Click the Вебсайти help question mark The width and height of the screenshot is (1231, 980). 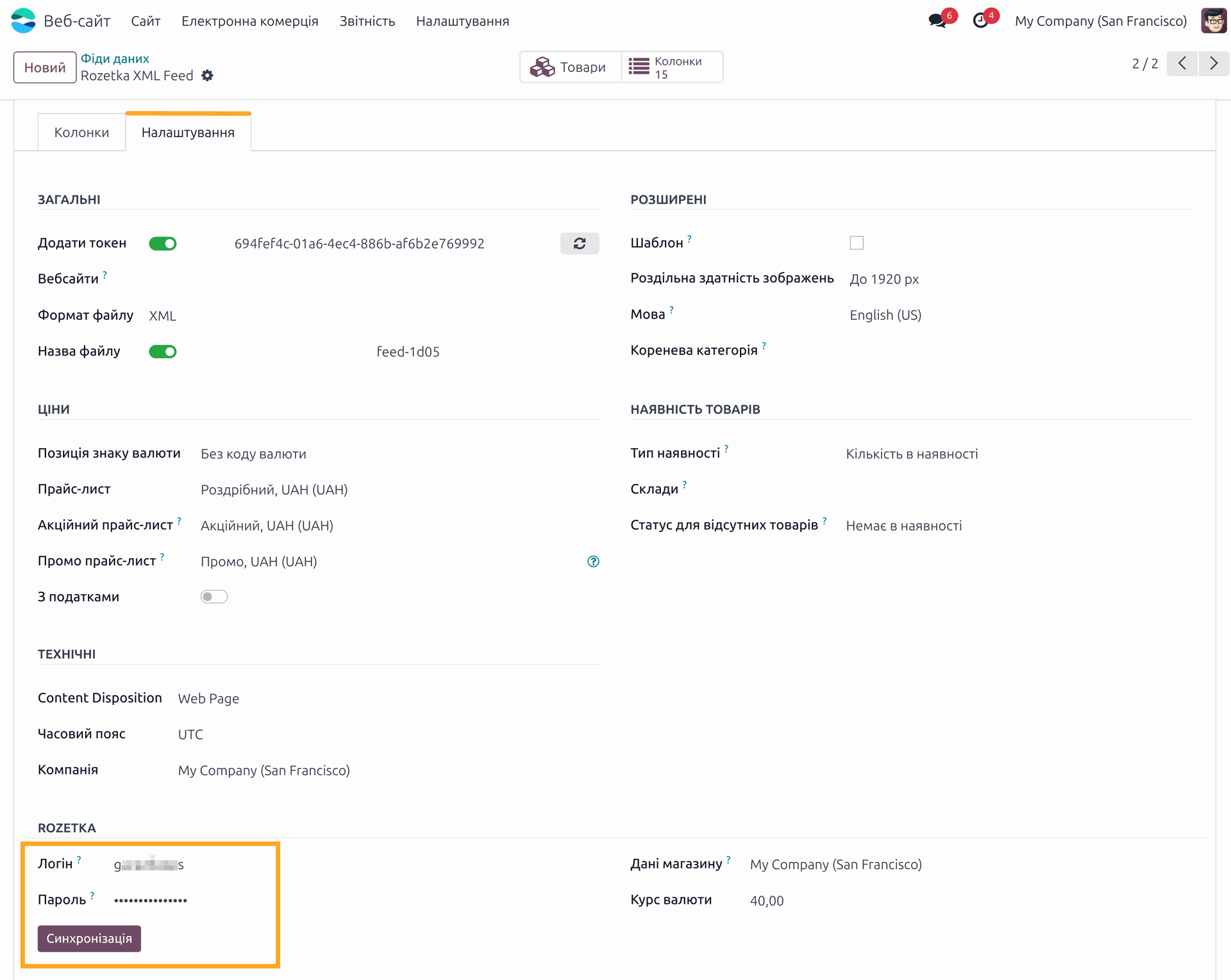pyautogui.click(x=105, y=274)
